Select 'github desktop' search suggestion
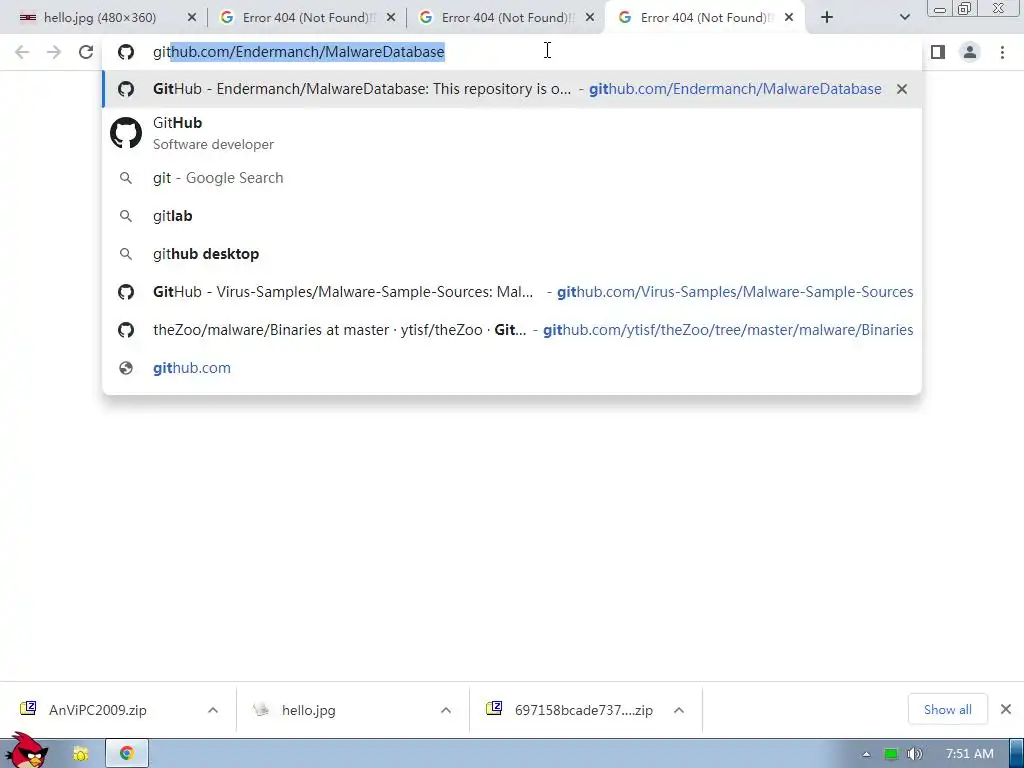 [512, 254]
